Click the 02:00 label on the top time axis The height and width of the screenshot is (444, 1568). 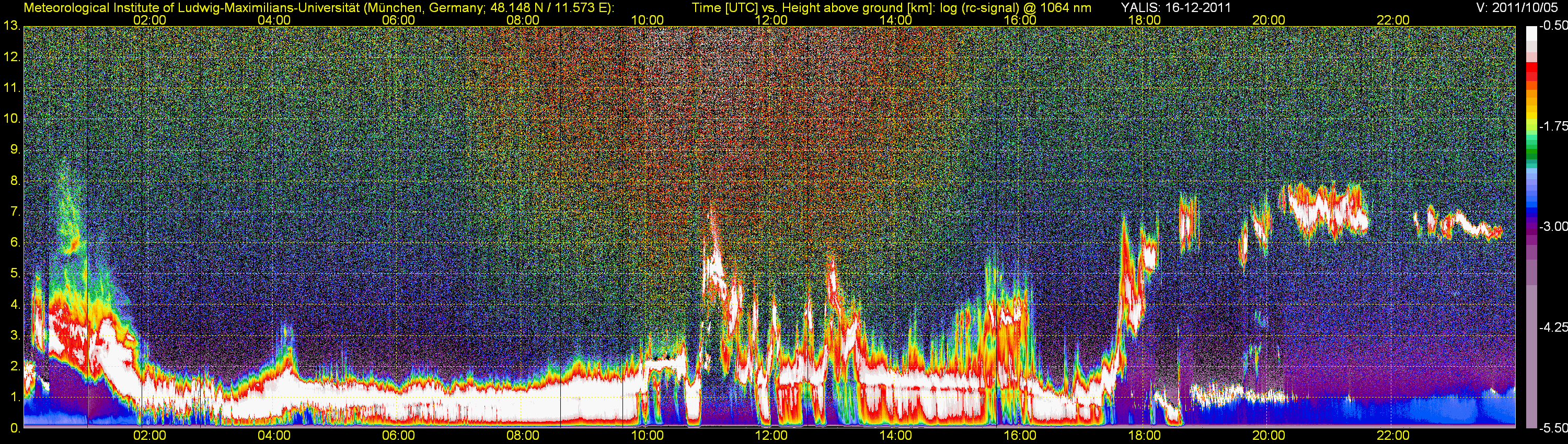click(x=149, y=20)
